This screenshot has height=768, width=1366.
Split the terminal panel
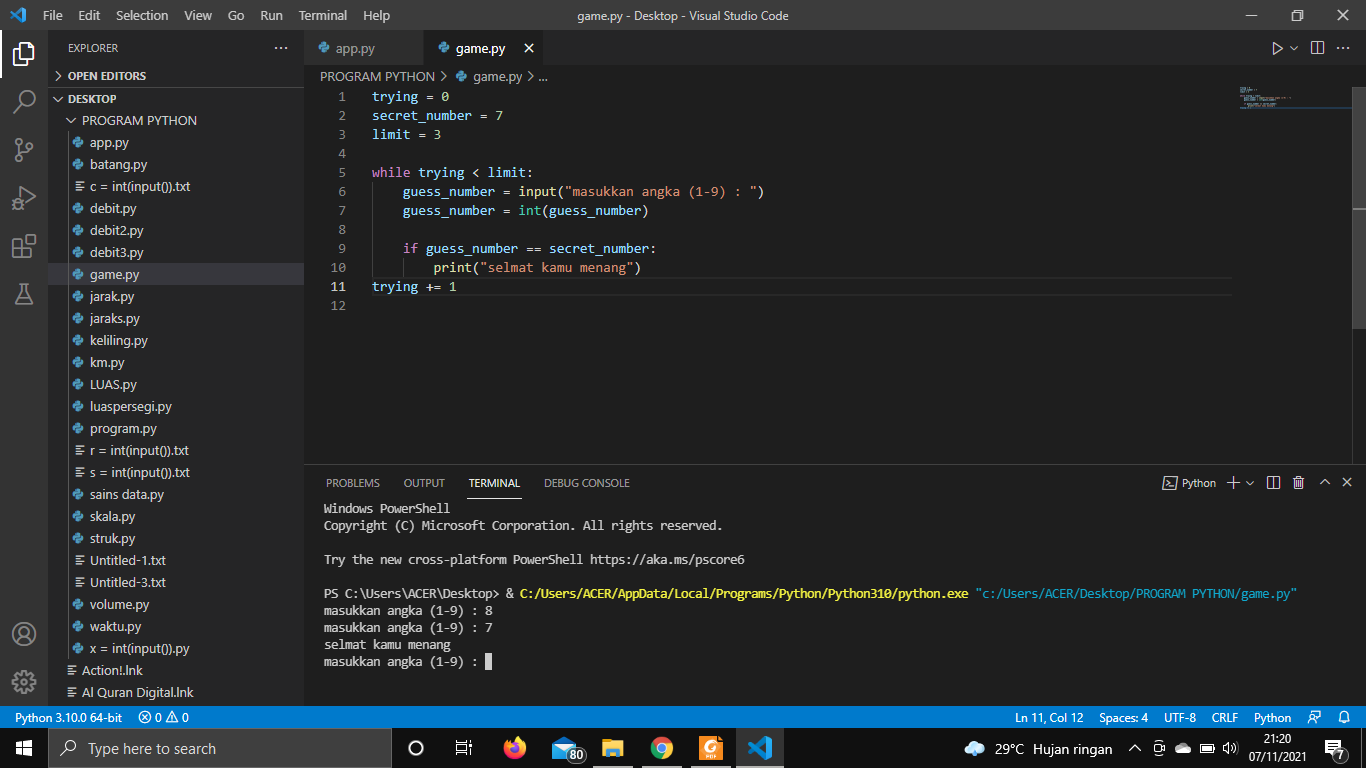pos(1273,483)
